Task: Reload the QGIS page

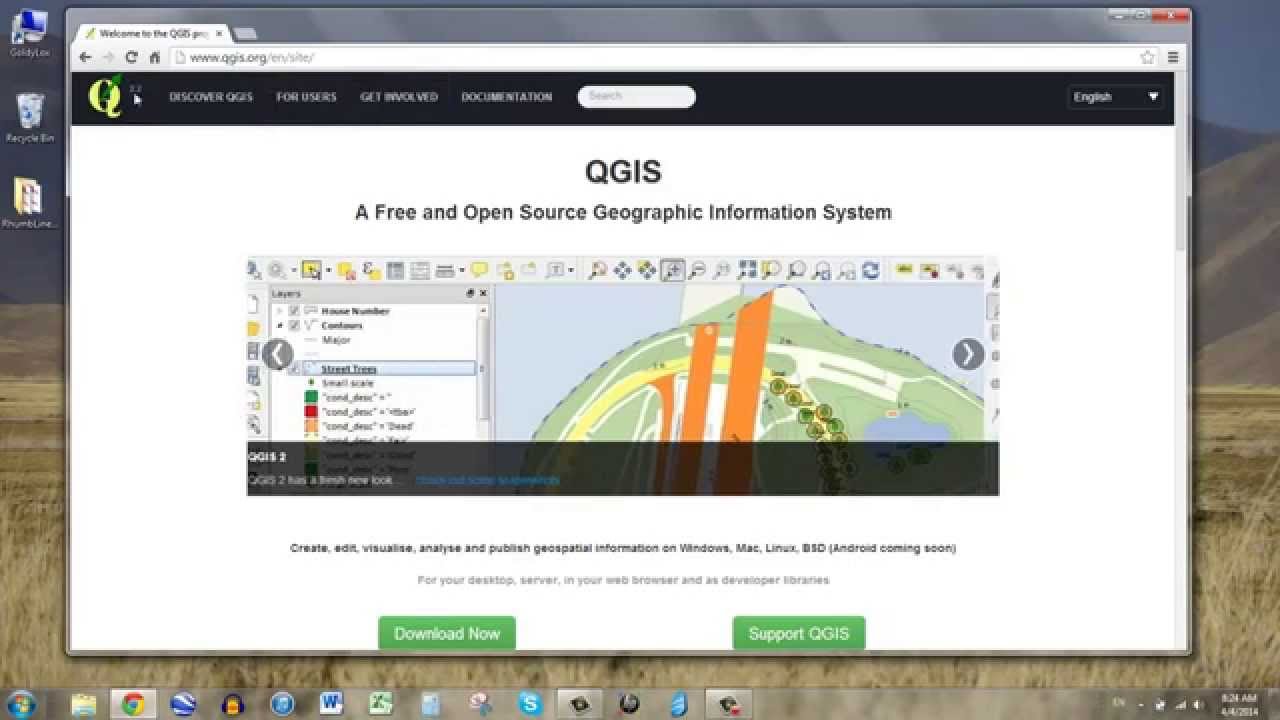Action: coord(131,58)
